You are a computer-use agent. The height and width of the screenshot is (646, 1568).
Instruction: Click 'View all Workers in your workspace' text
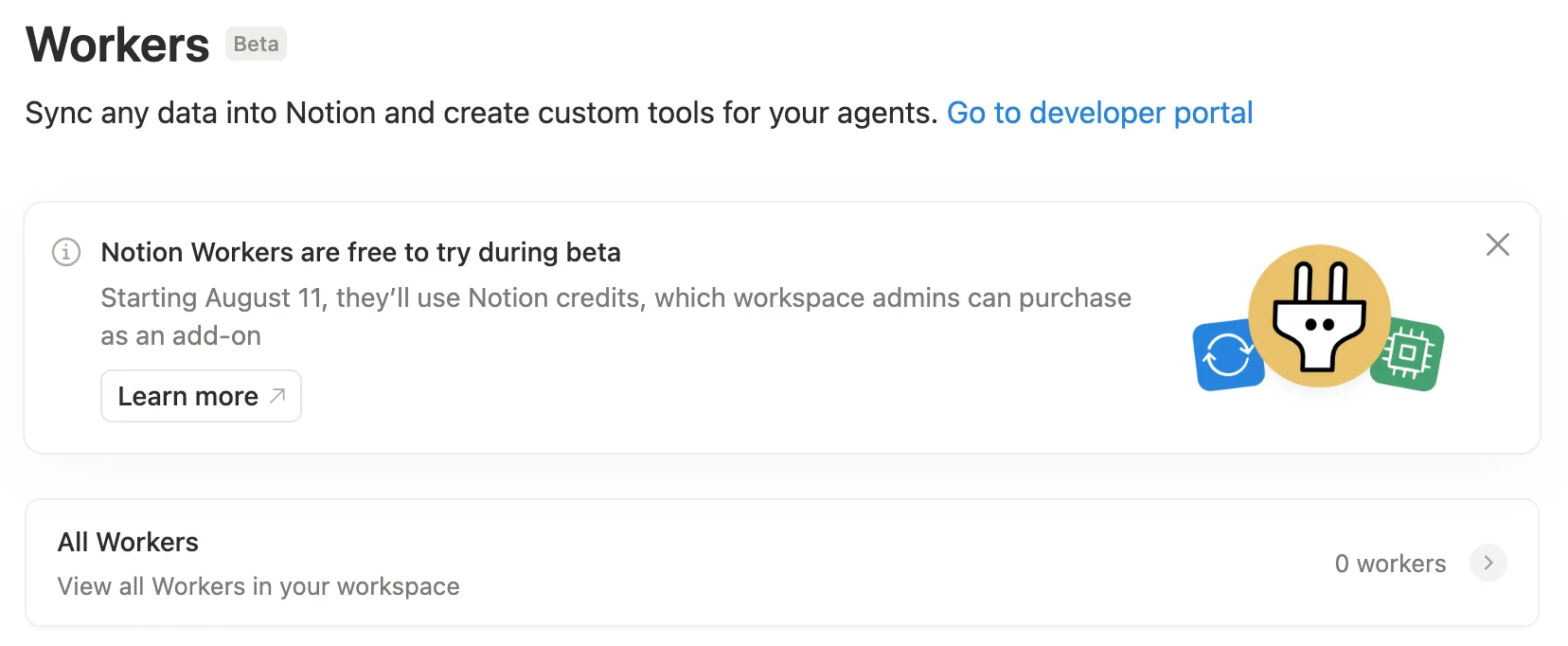coord(258,586)
